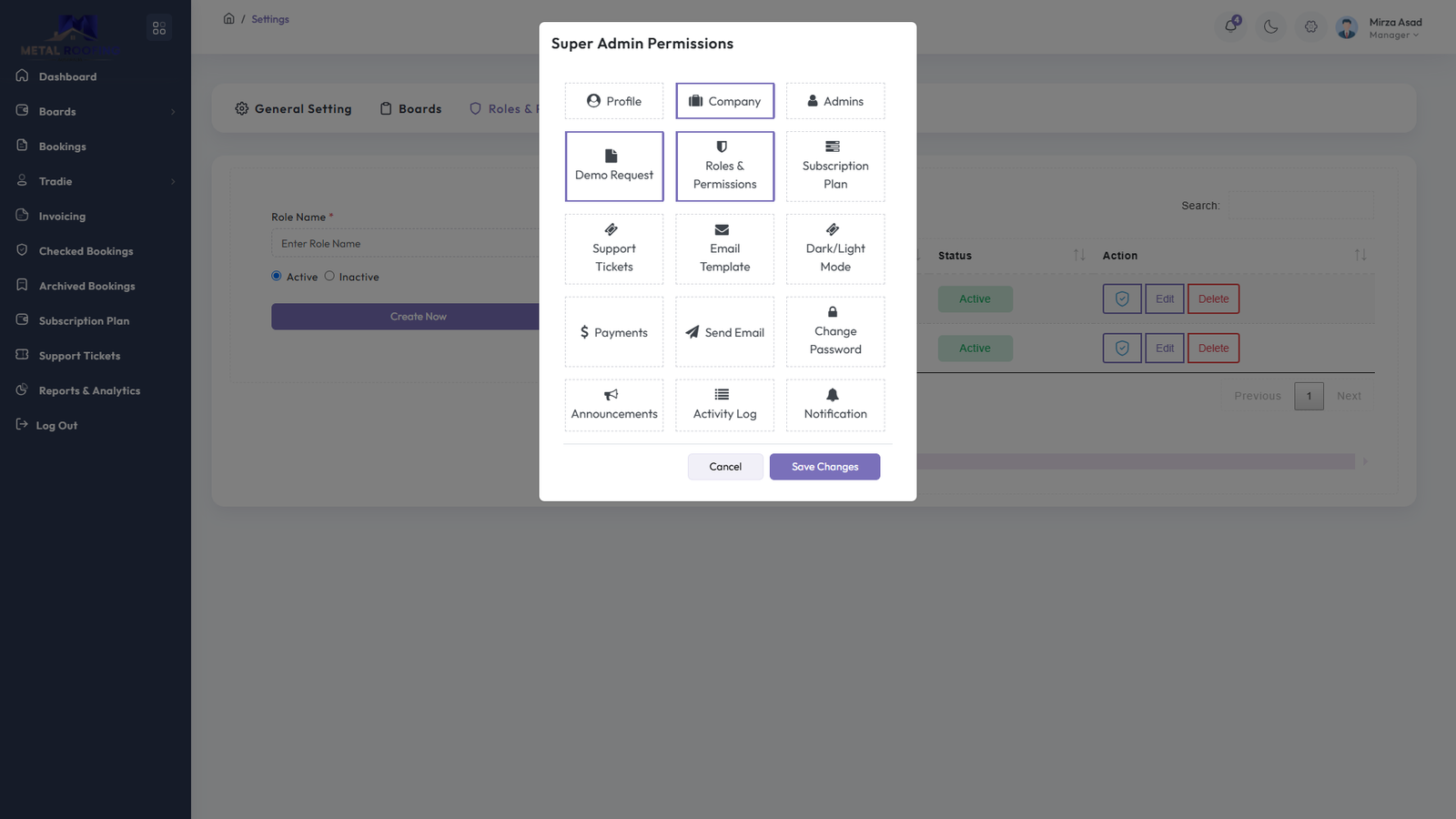
Task: Open the Mirza Asad user dropdown
Action: tap(1394, 28)
